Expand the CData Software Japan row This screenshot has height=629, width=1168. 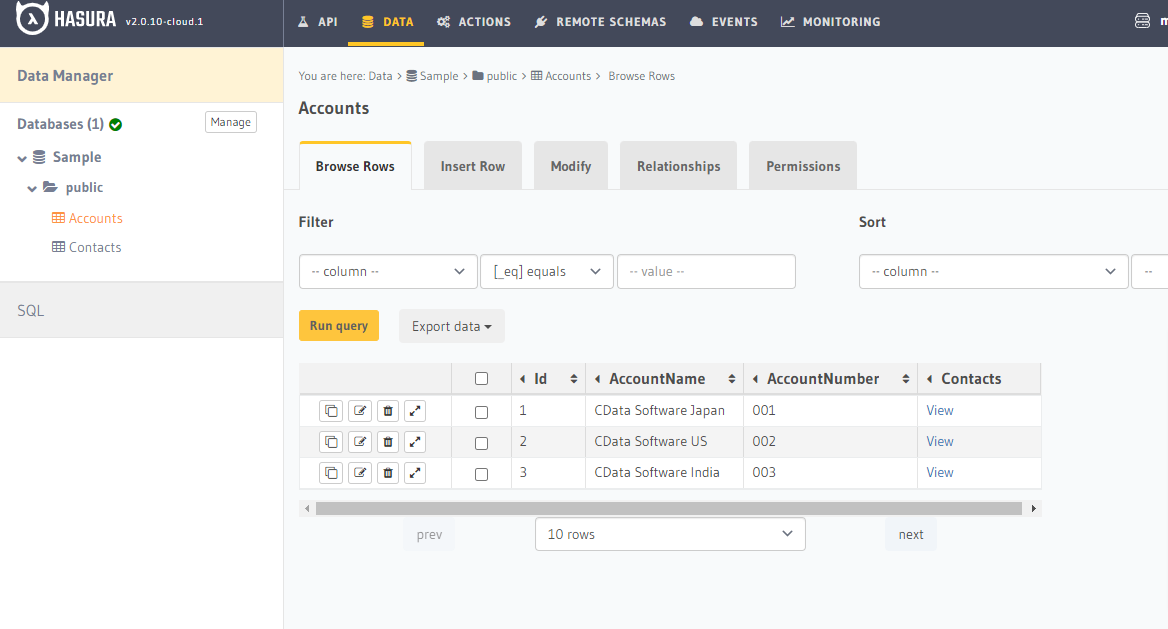click(415, 411)
